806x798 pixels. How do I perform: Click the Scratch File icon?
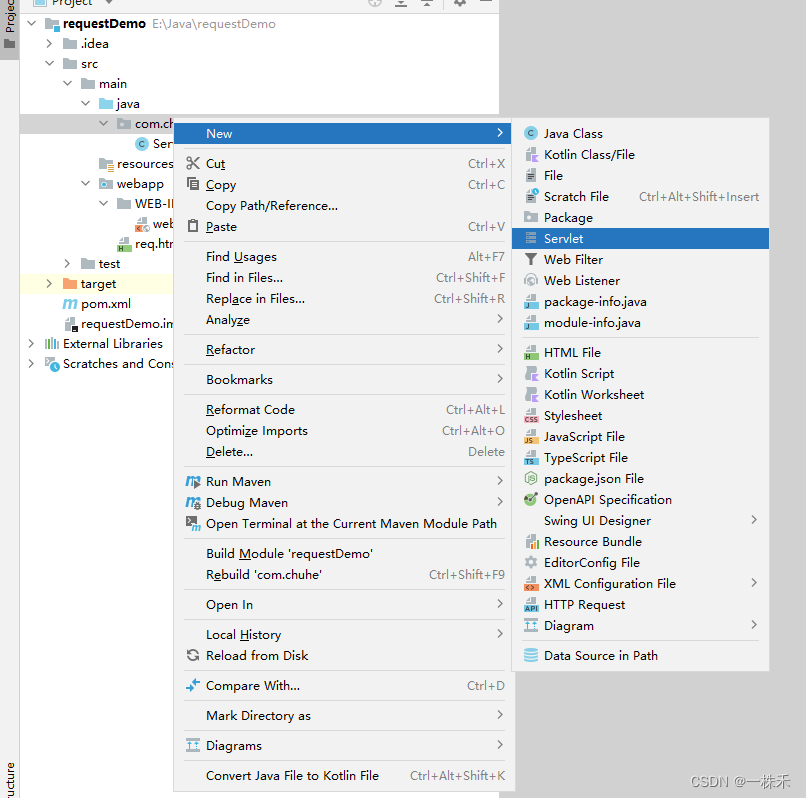point(530,196)
